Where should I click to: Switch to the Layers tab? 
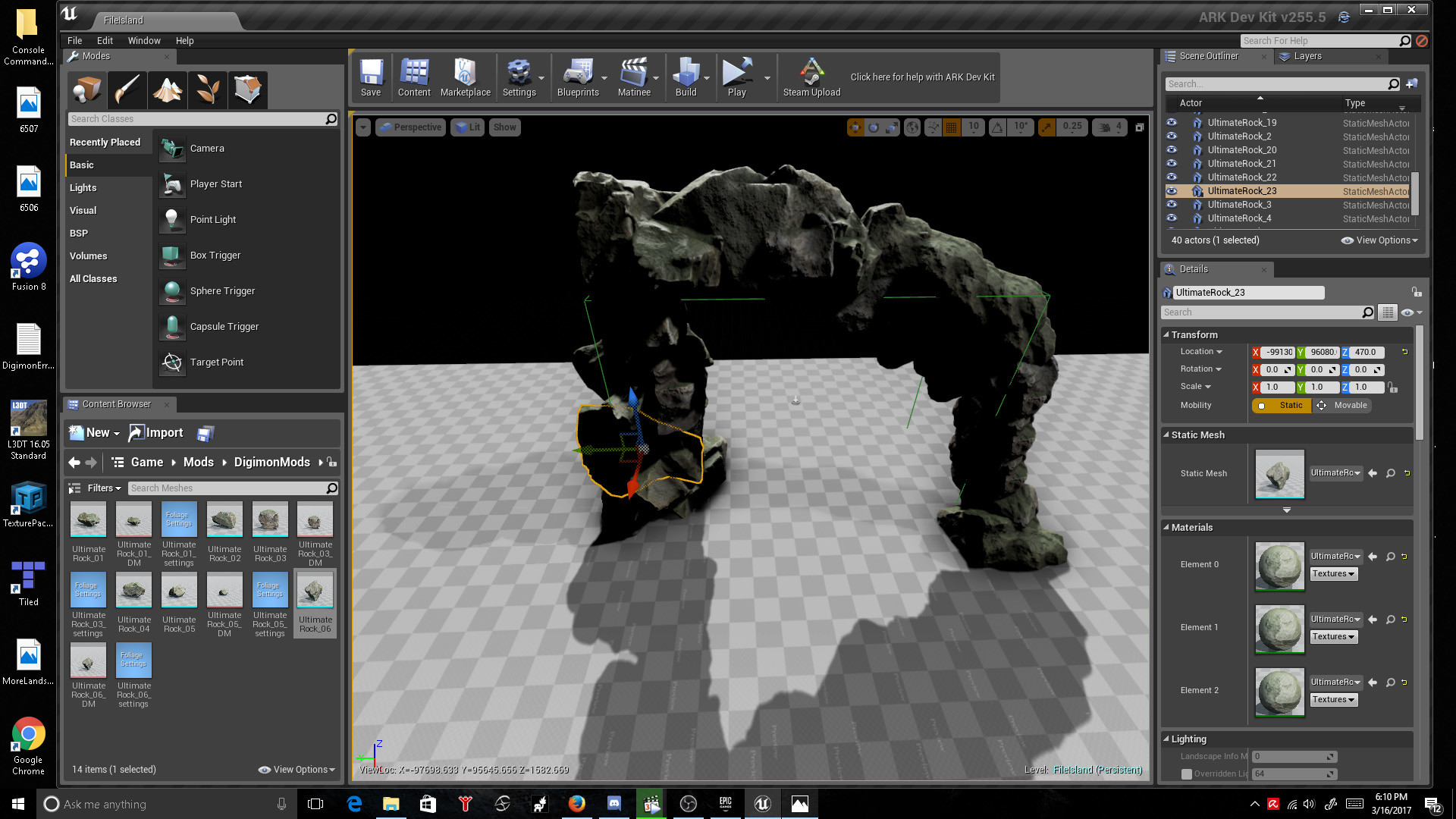coord(1307,56)
